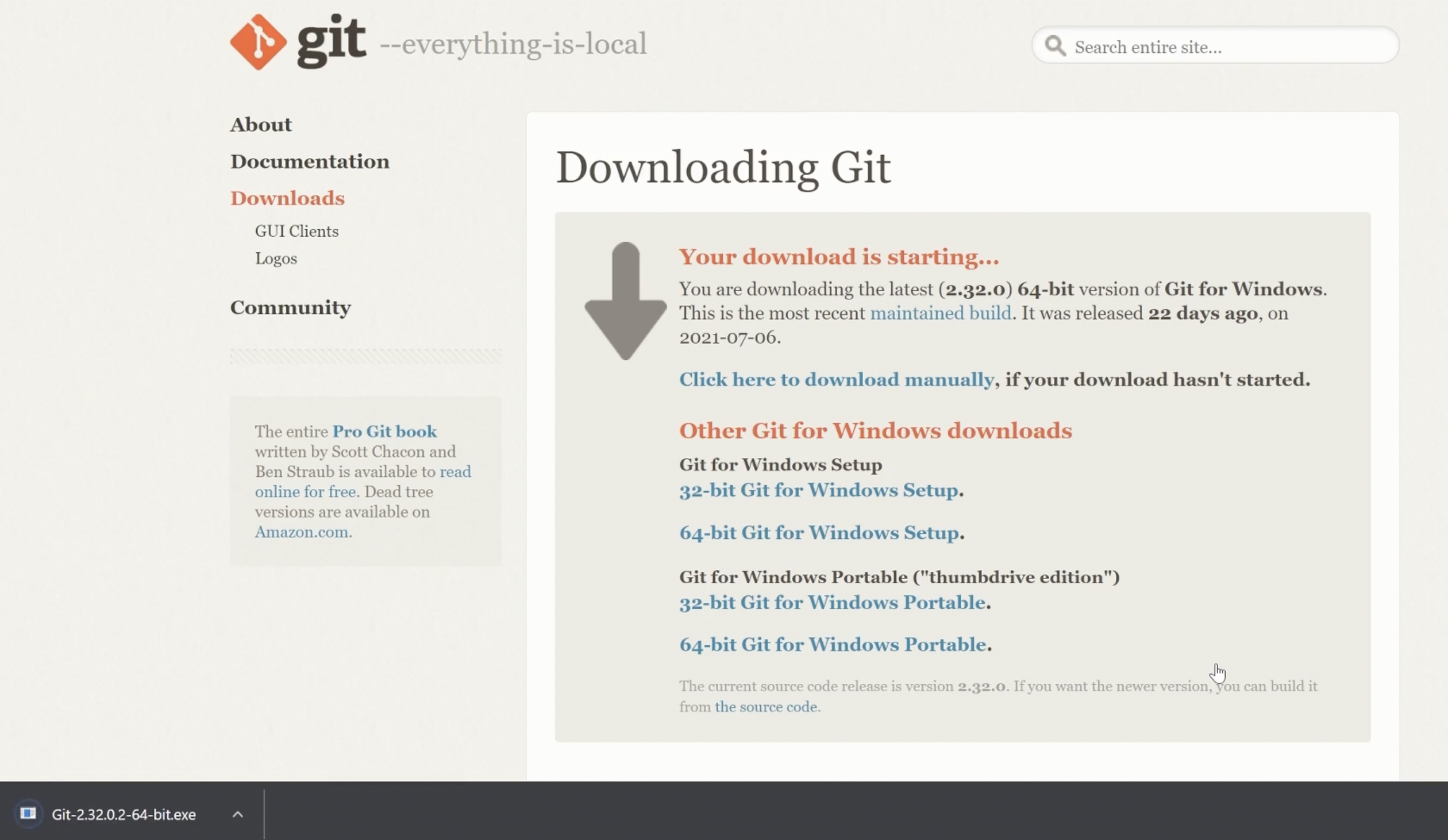The image size is (1448, 840).
Task: Click the large gray download arrow
Action: (x=625, y=301)
